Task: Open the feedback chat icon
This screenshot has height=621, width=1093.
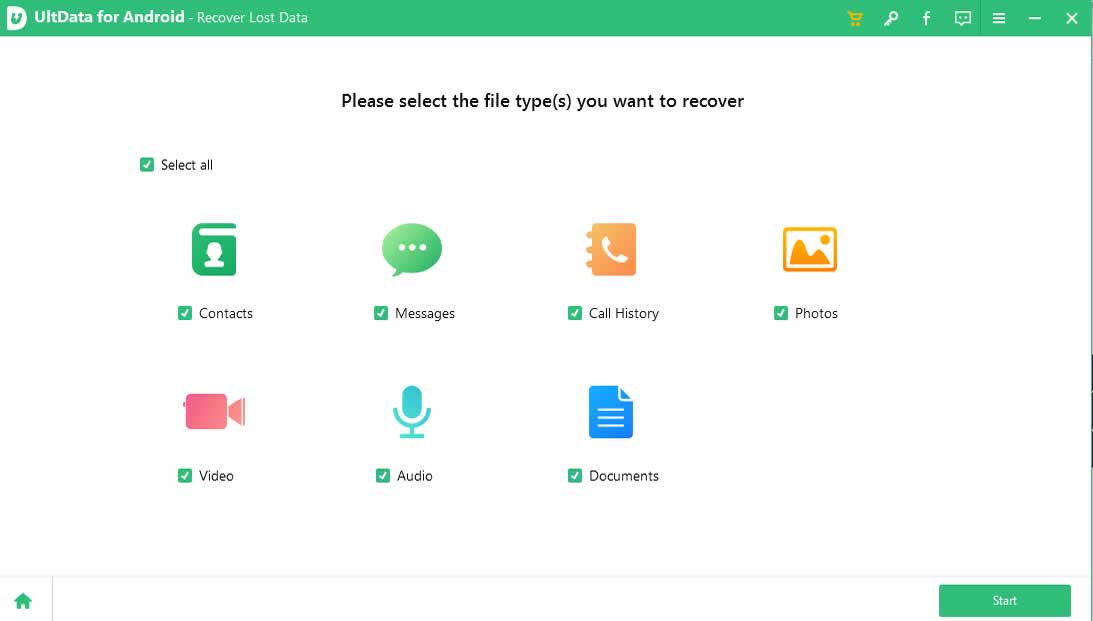Action: coord(962,18)
